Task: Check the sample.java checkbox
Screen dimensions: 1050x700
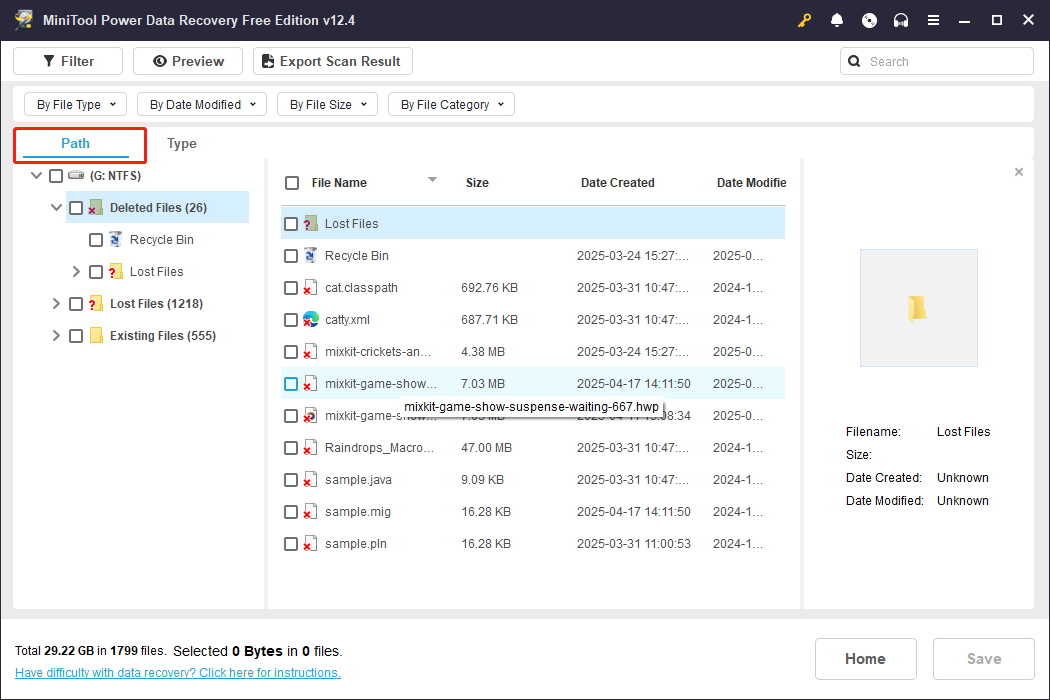Action: pyautogui.click(x=291, y=480)
